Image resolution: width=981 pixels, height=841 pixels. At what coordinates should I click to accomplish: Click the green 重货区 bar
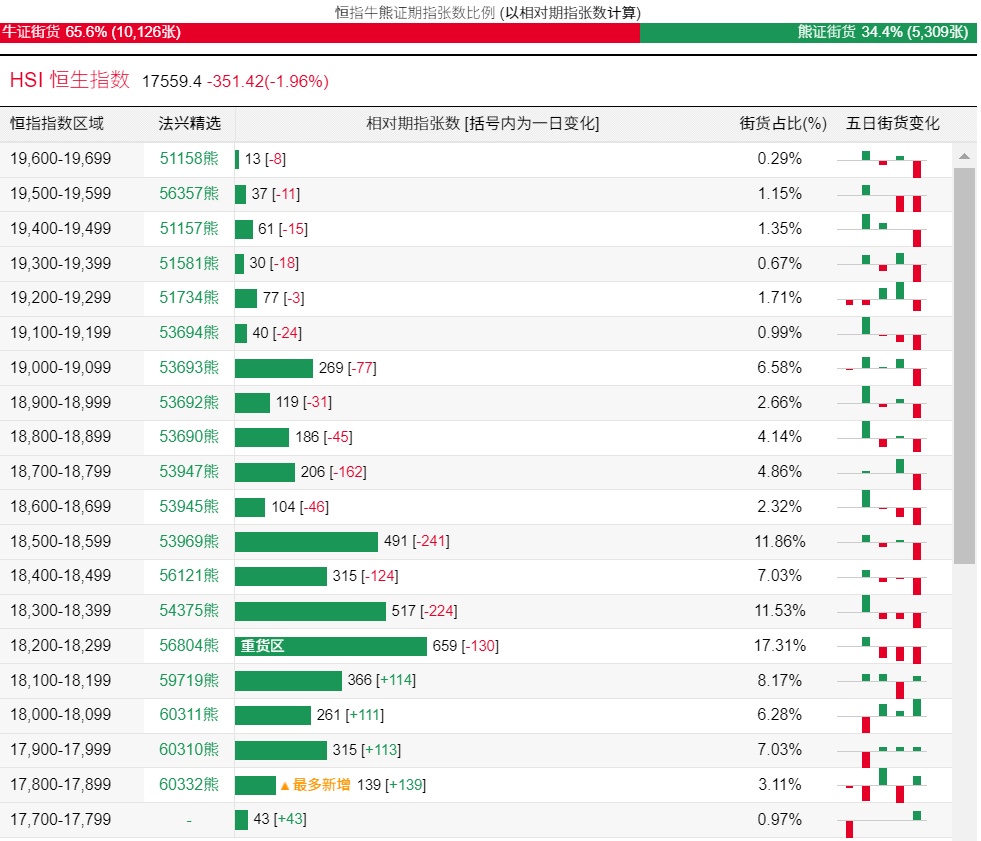(330, 646)
